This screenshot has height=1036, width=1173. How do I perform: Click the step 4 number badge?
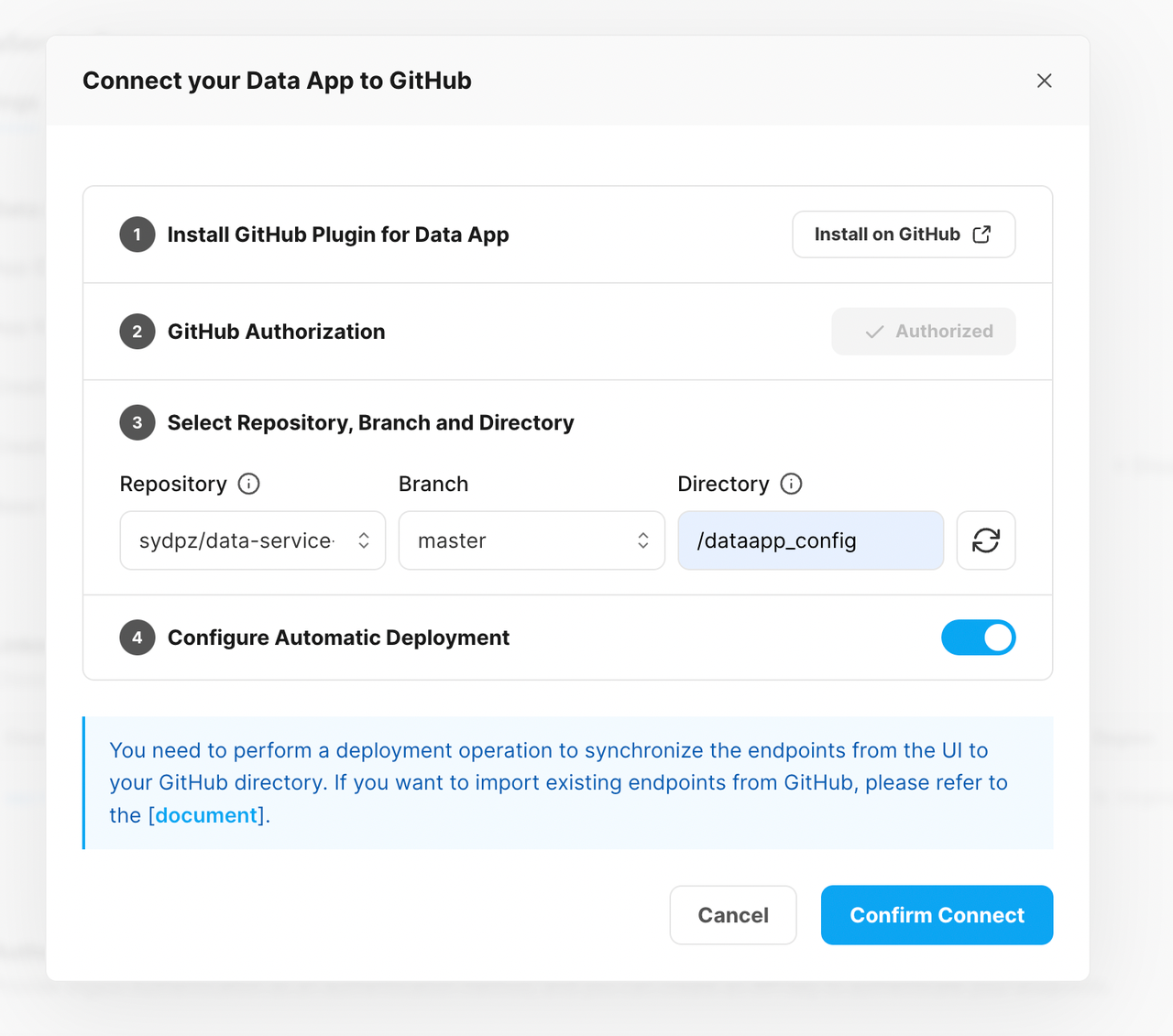137,638
